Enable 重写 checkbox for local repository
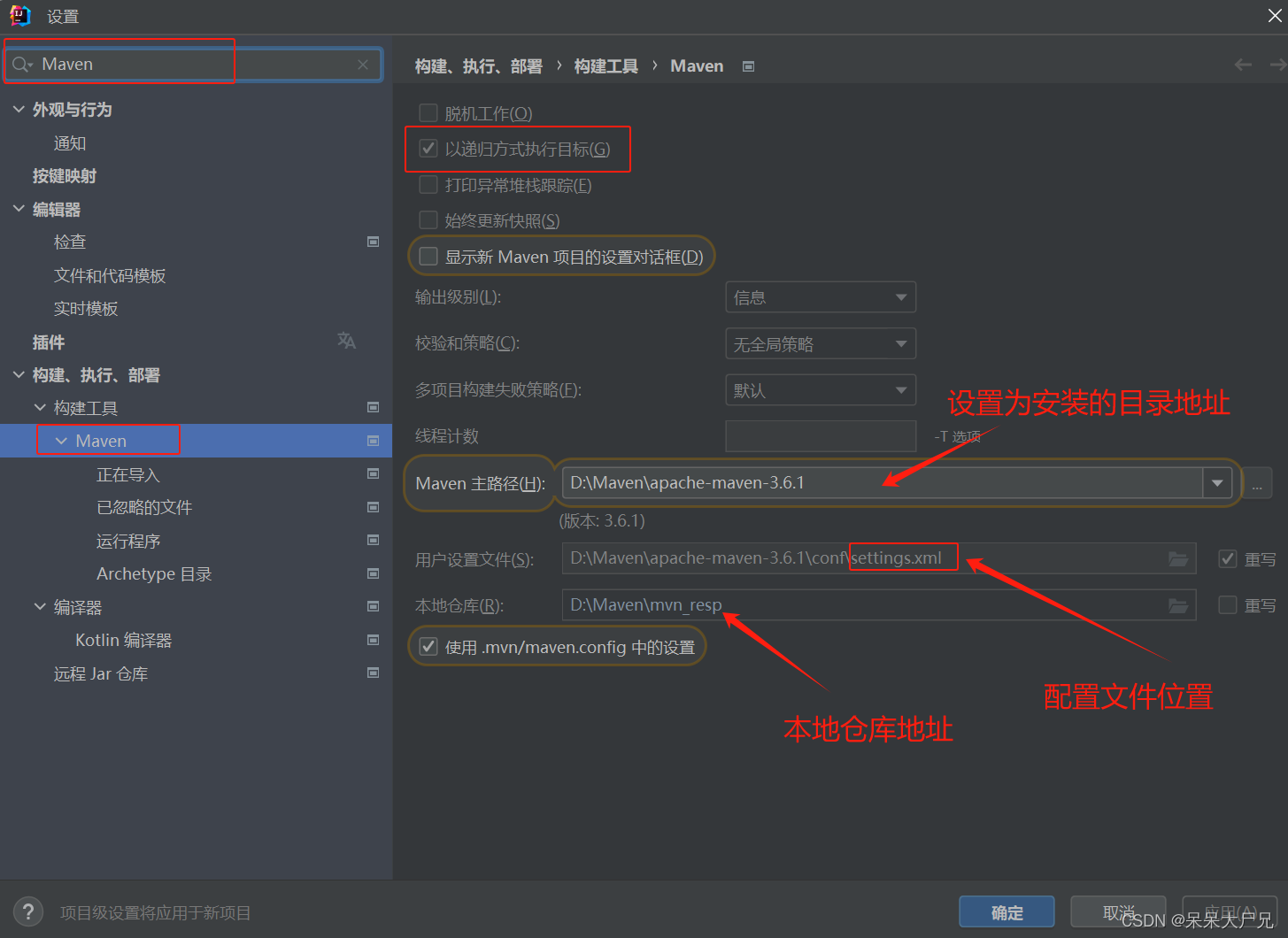Screen dimensions: 1288x938 [x=1228, y=604]
